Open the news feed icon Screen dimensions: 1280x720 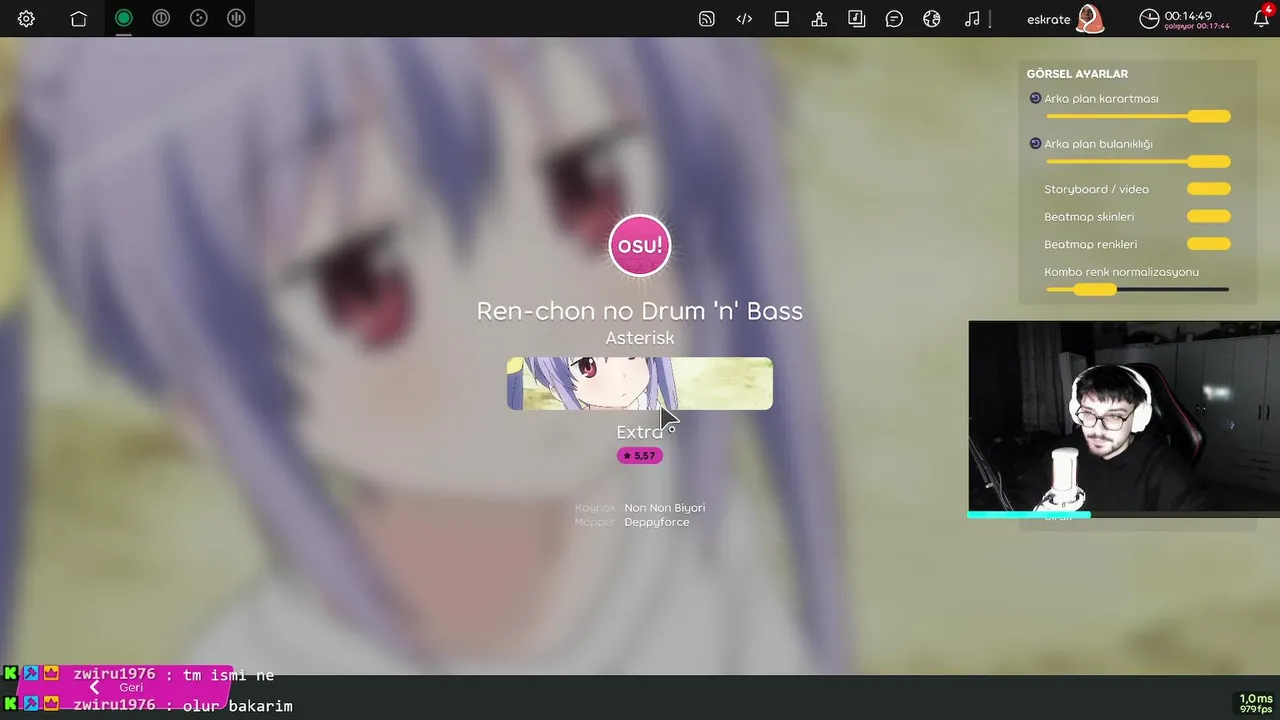[x=707, y=19]
